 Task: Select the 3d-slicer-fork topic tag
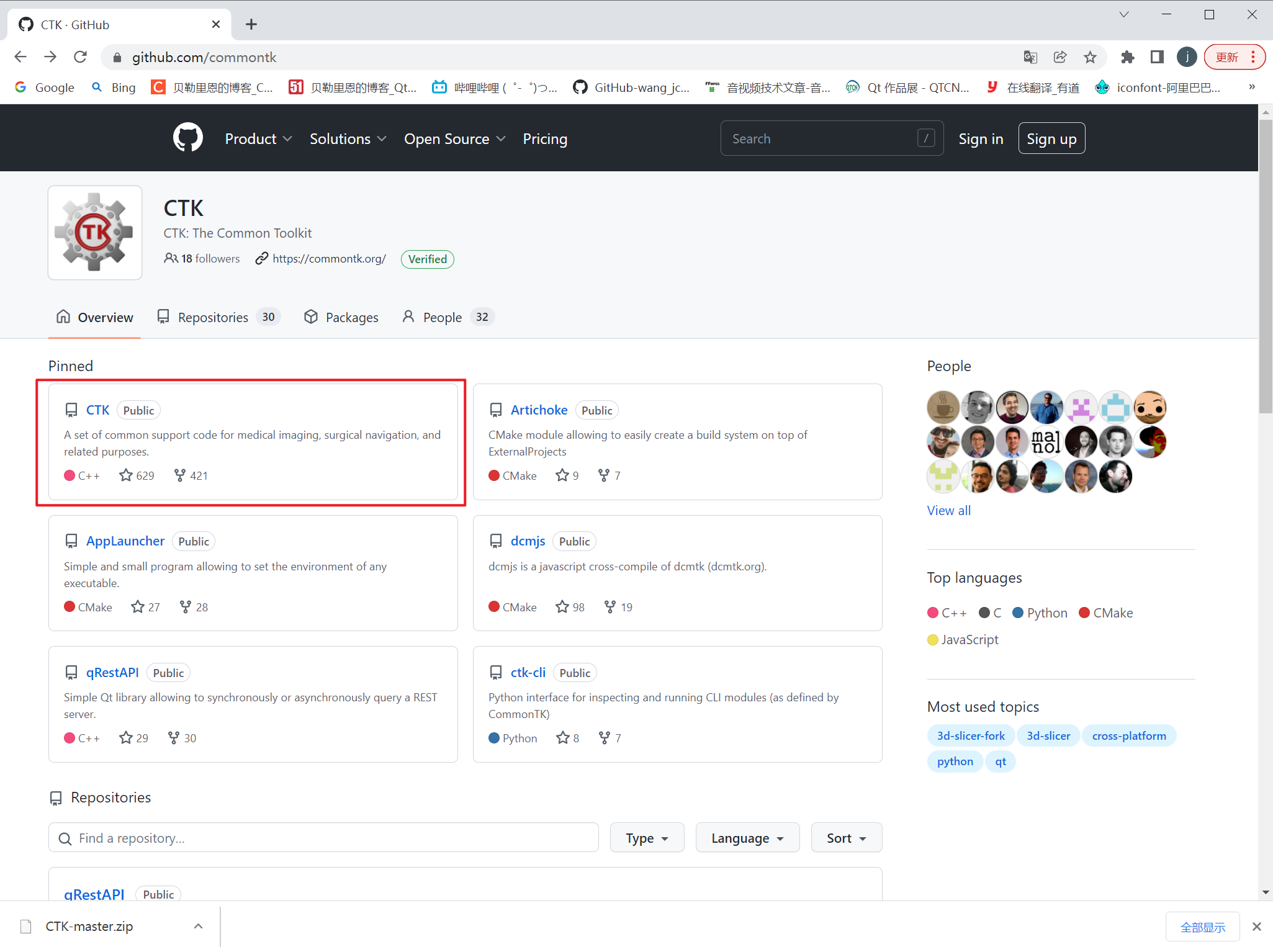[x=971, y=735]
